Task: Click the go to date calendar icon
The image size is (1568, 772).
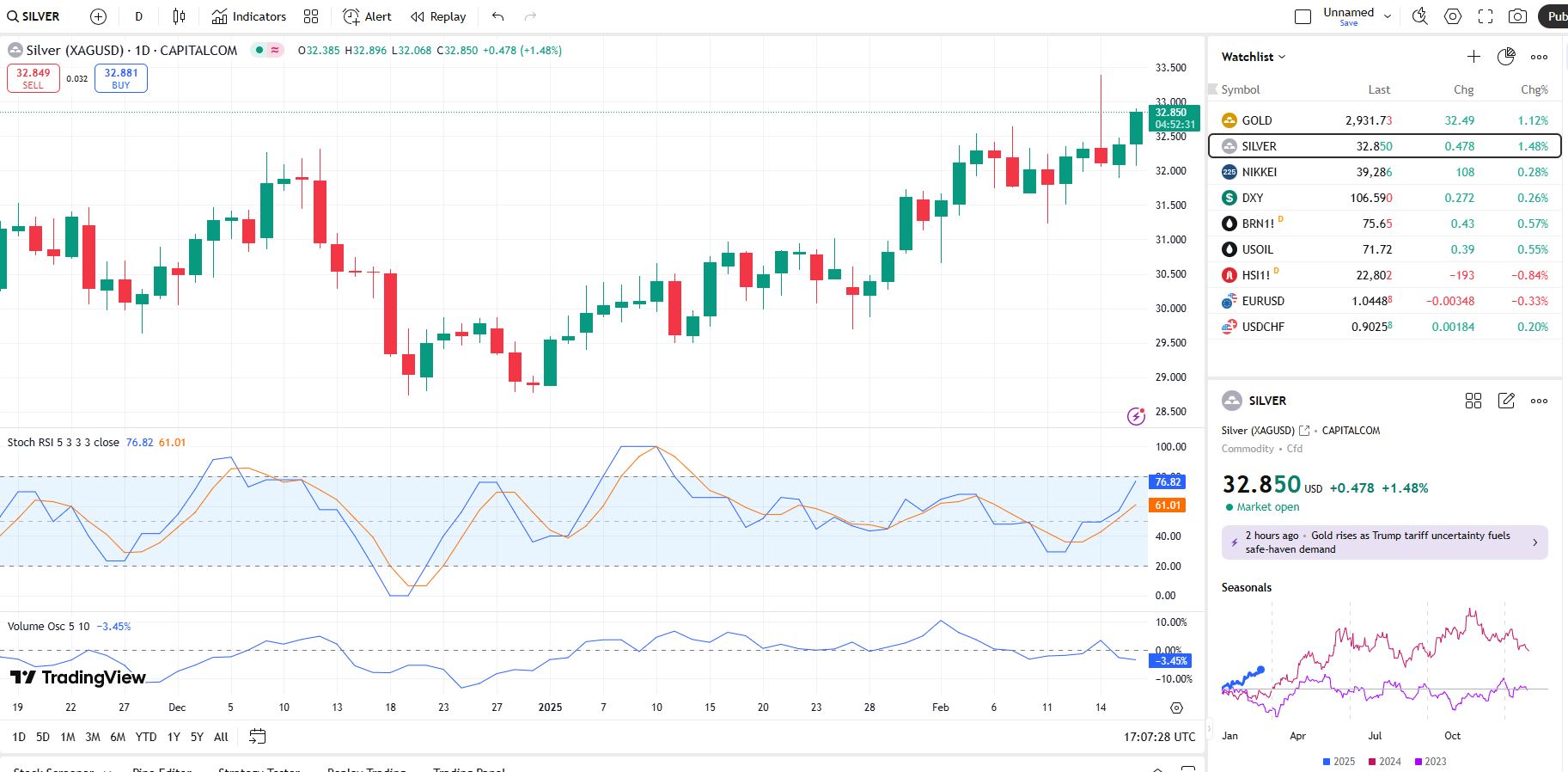Action: tap(258, 737)
